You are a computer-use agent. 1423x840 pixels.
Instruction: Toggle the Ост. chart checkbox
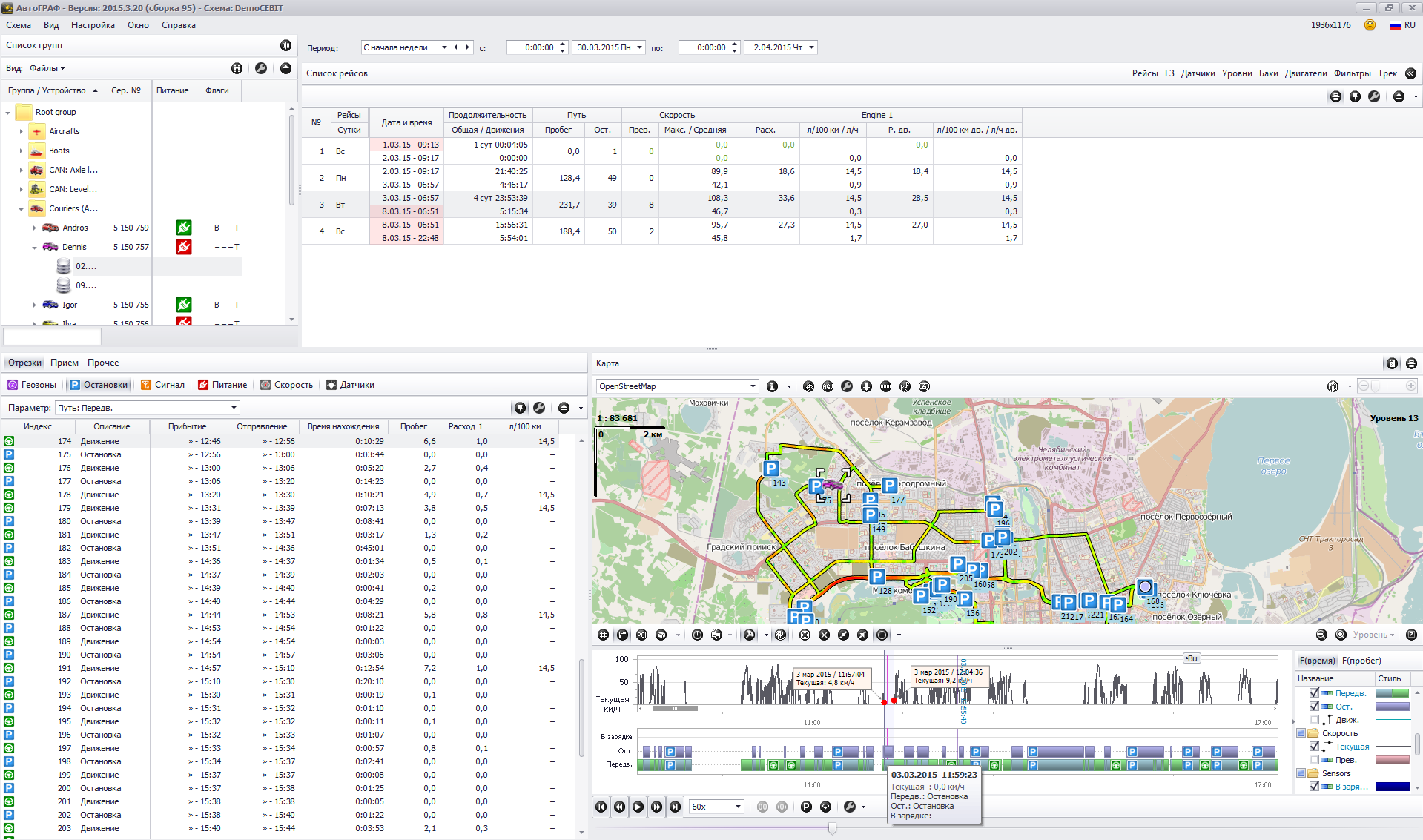coord(1314,707)
